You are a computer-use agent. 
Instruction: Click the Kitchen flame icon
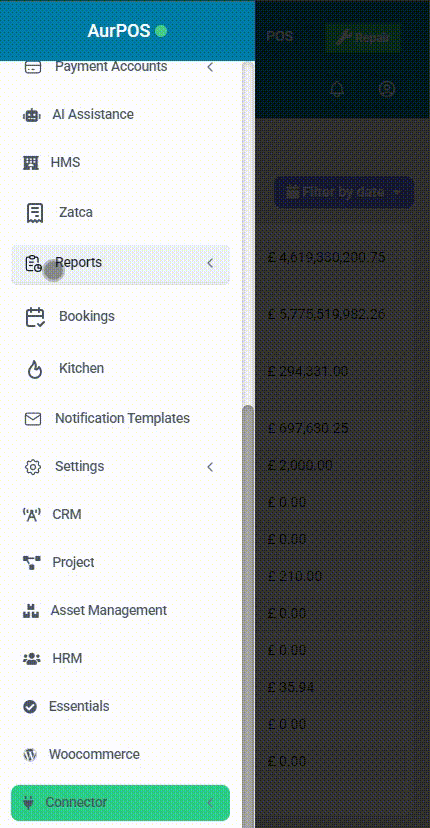35,369
